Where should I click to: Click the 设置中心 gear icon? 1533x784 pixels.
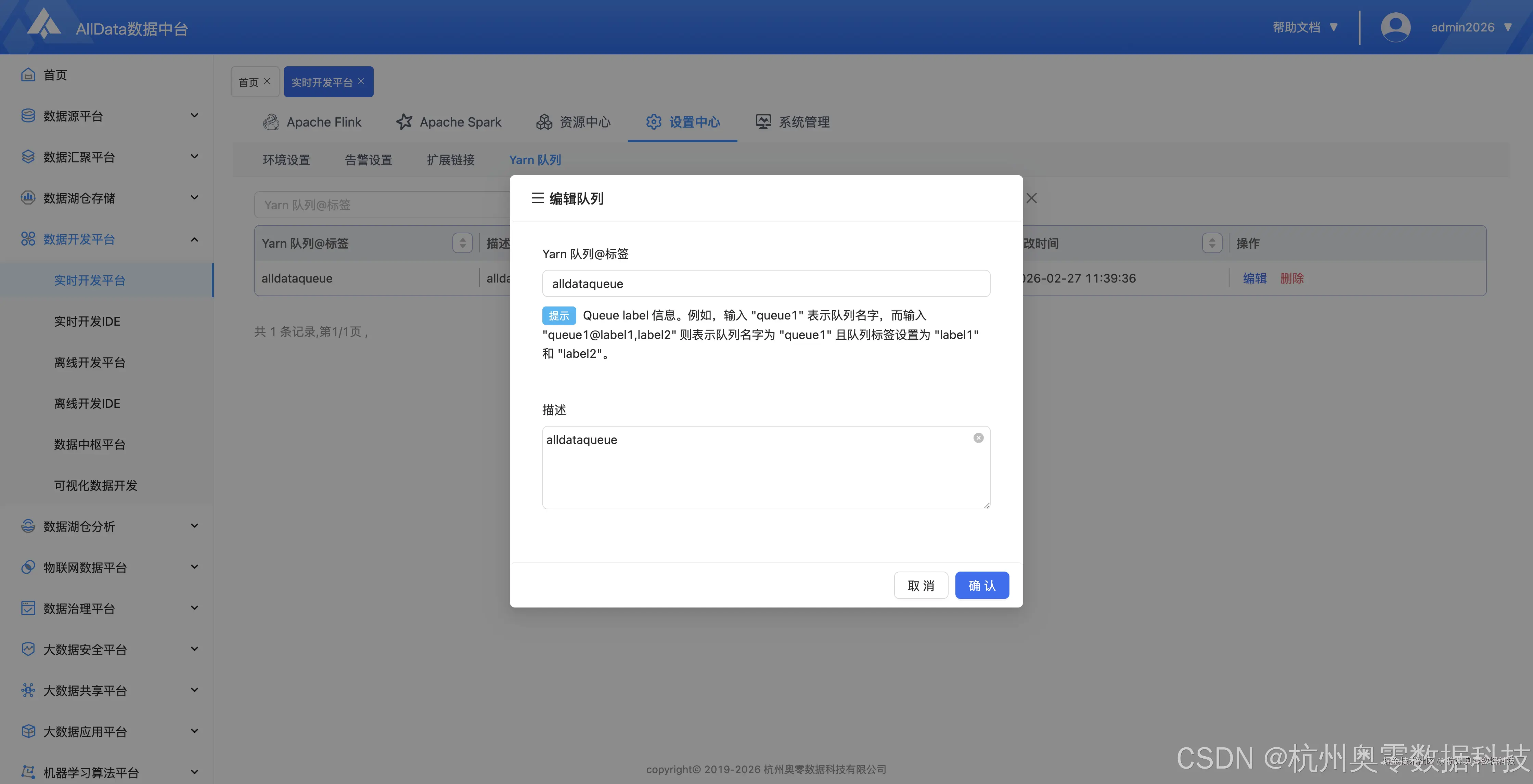coord(654,122)
